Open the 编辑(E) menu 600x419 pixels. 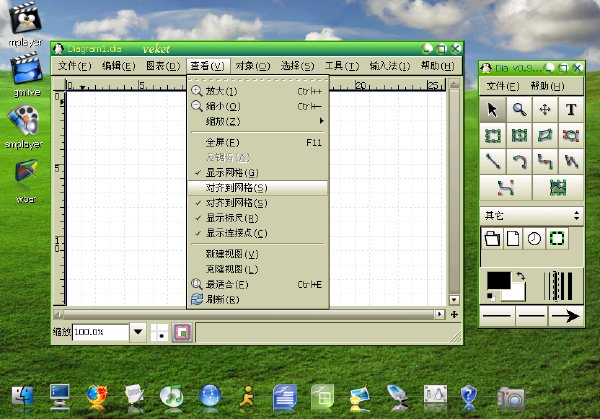point(119,66)
